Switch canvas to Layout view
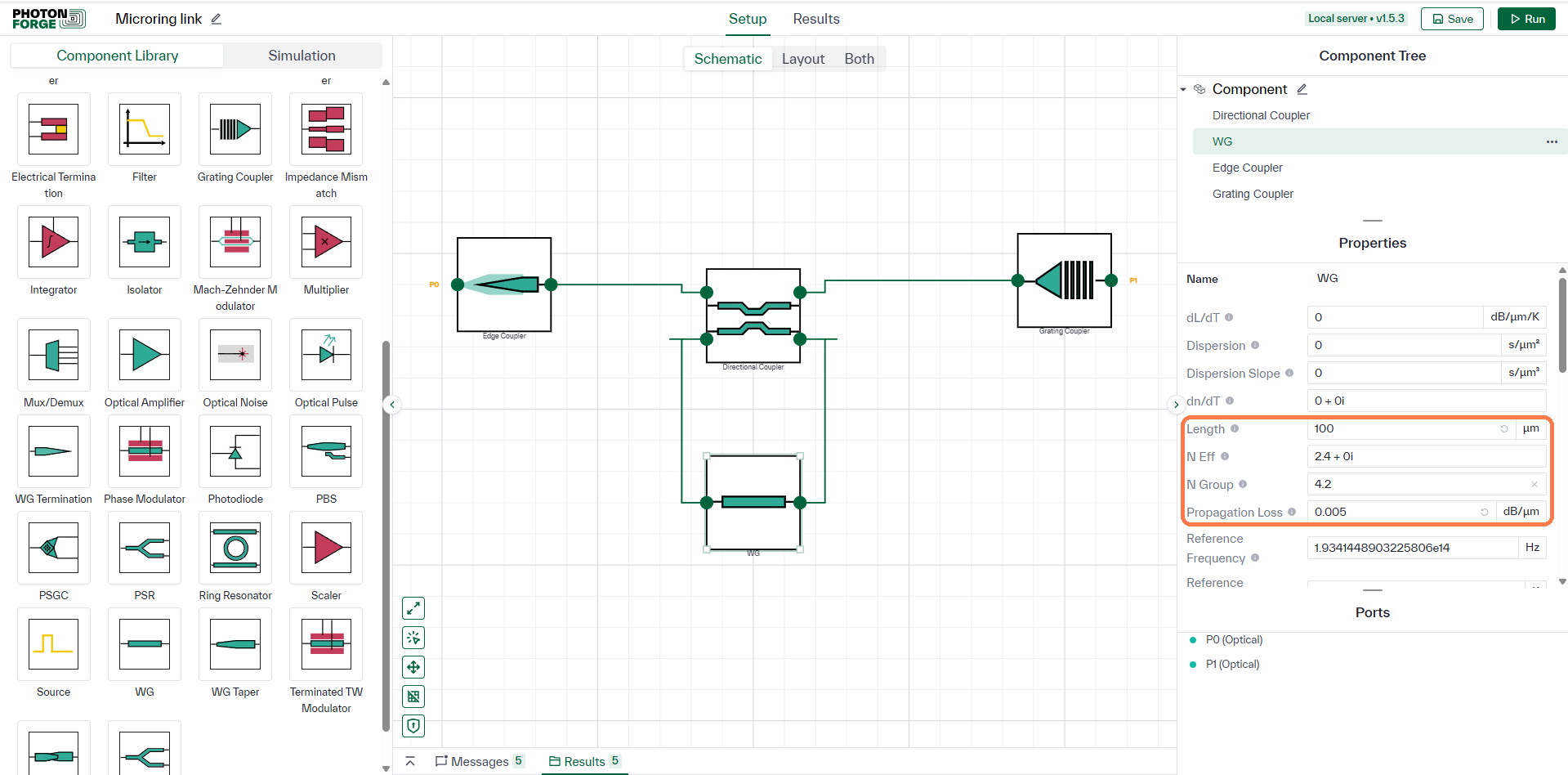This screenshot has width=1568, height=775. (x=802, y=59)
